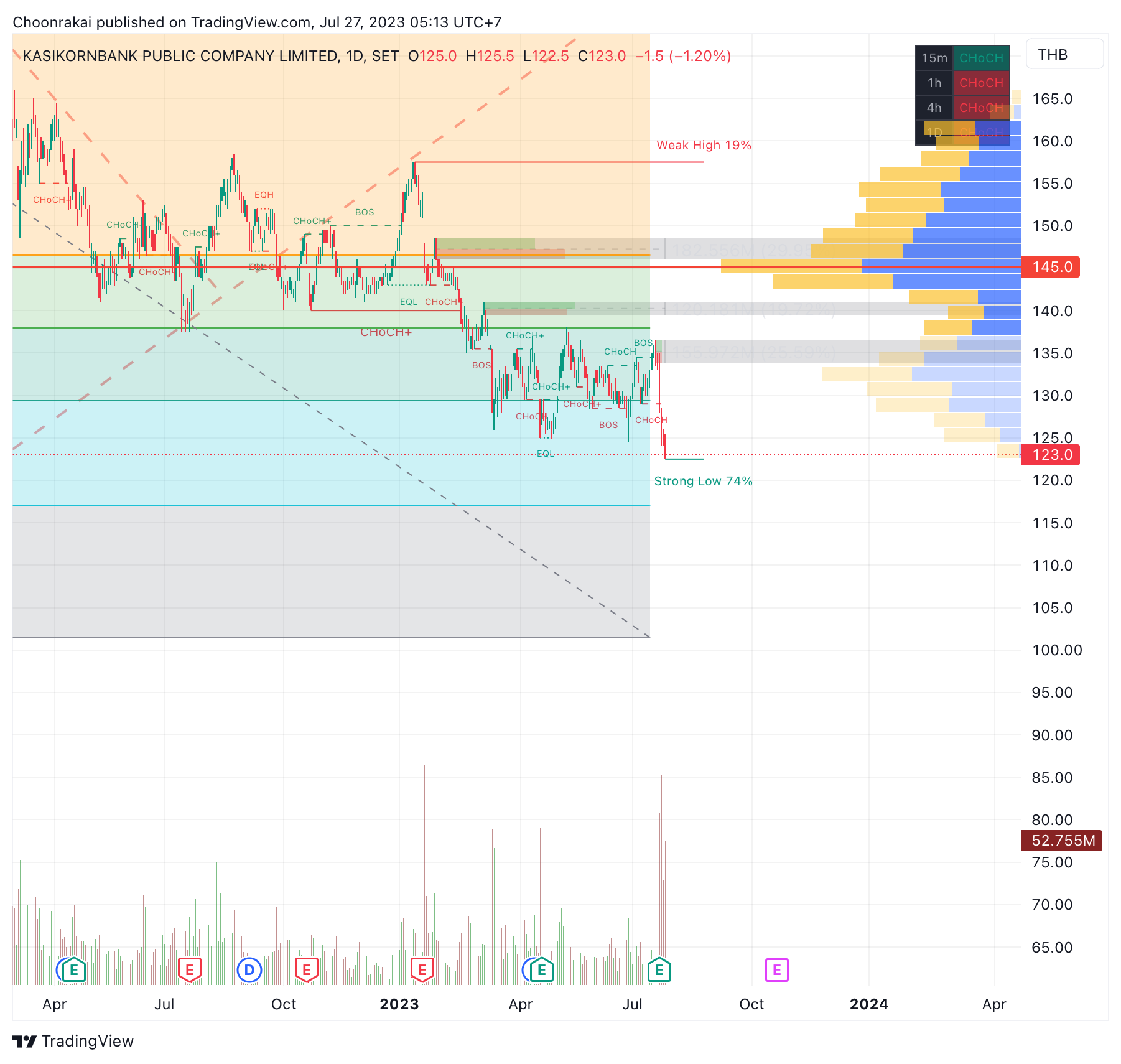
Task: Select the 4h row label in the structure table
Action: coord(934,108)
